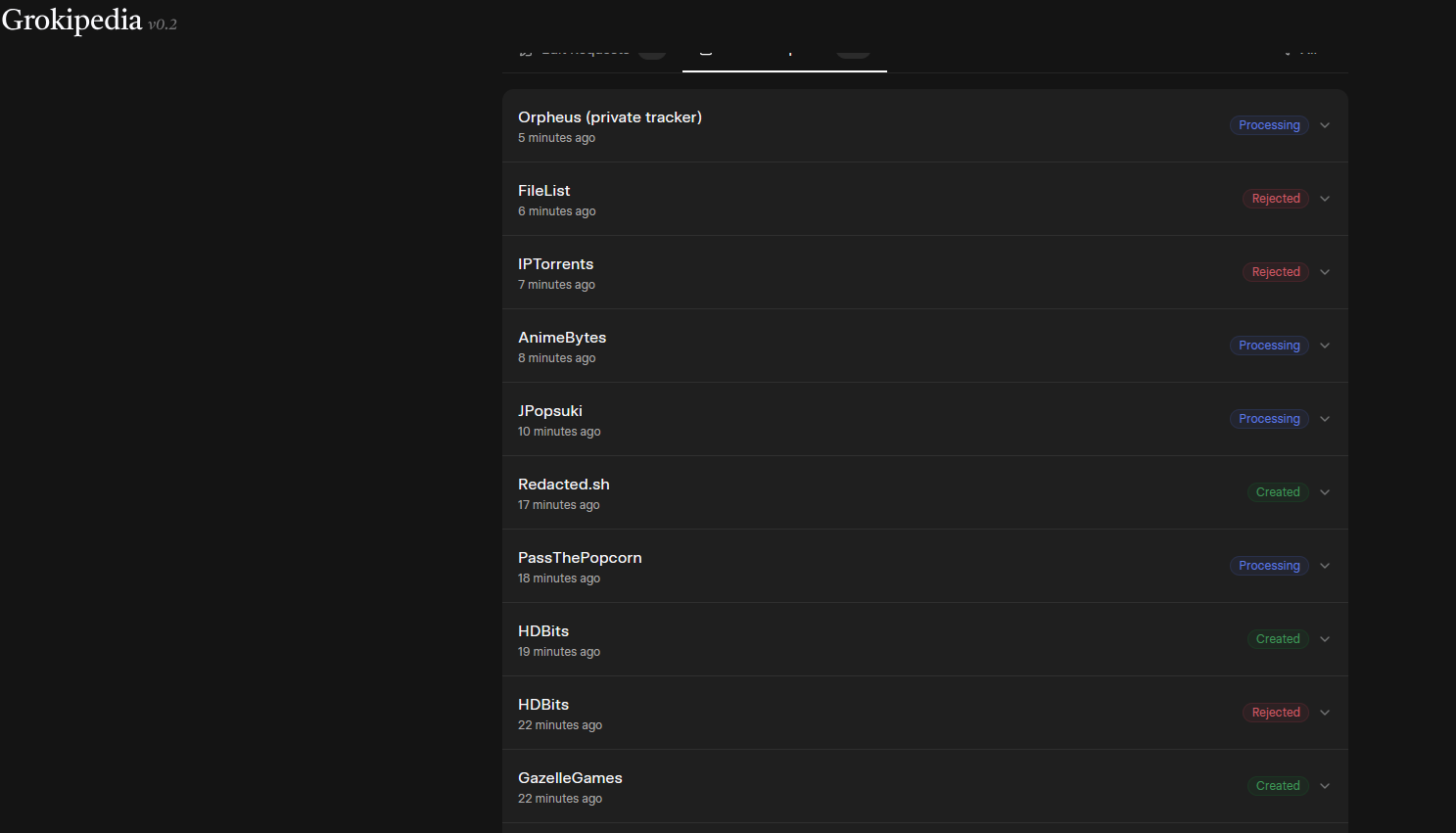Expand the PassThePopcorn row chevron
Image resolution: width=1456 pixels, height=833 pixels.
click(1325, 566)
